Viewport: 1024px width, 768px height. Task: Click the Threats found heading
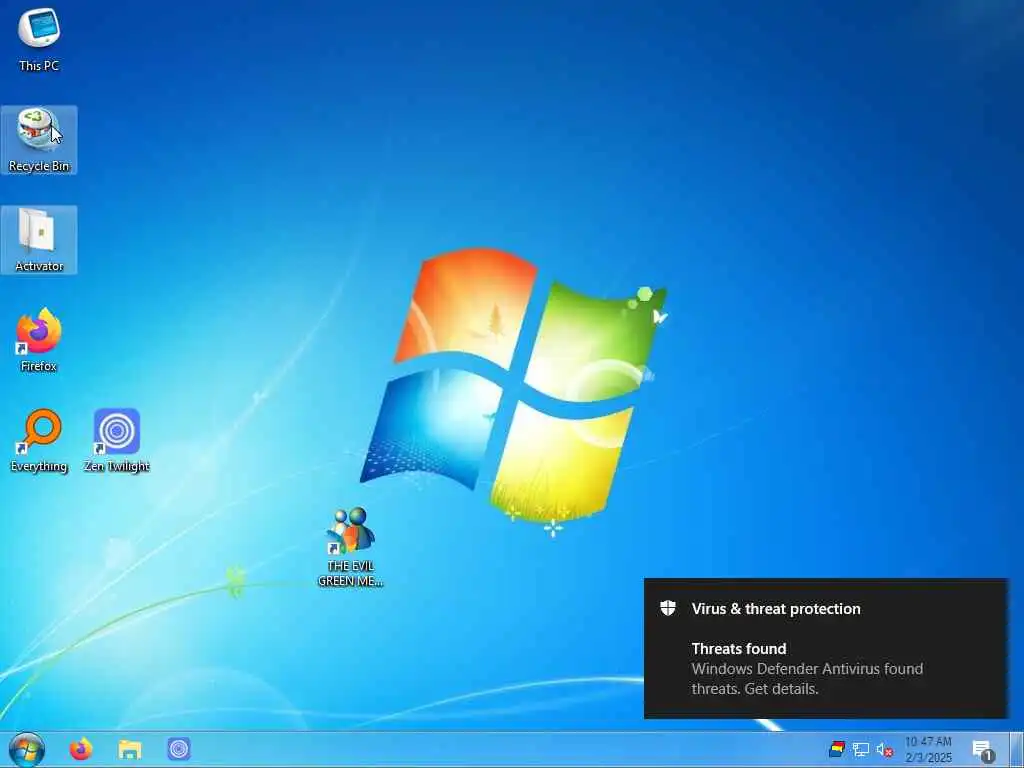[x=739, y=648]
